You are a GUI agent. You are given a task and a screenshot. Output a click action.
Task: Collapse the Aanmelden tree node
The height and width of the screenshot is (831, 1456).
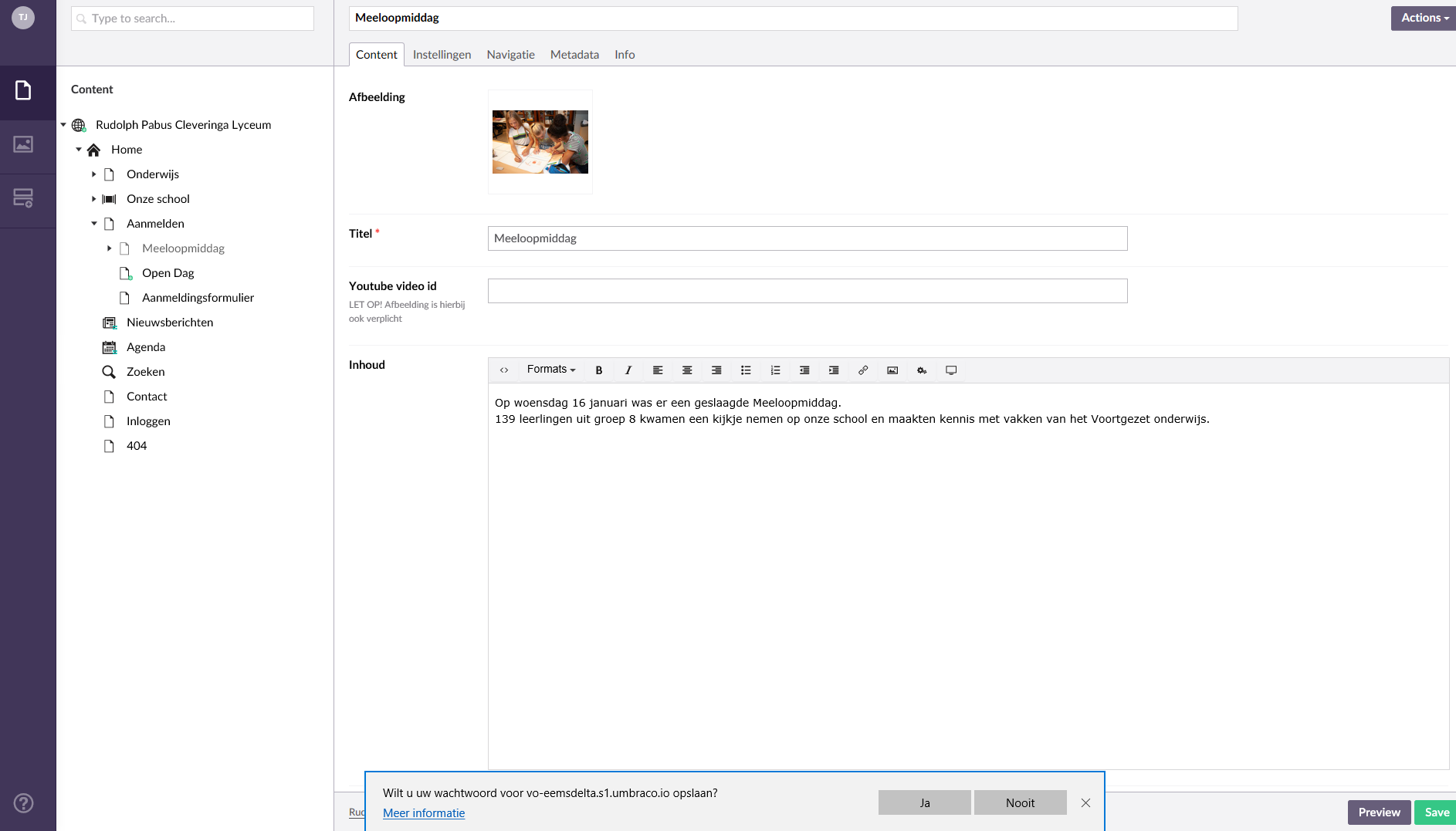point(94,224)
